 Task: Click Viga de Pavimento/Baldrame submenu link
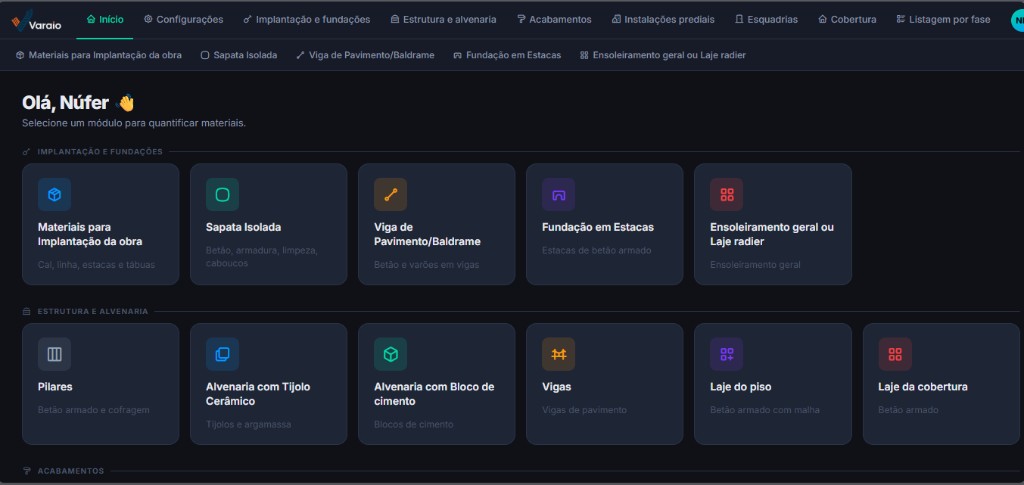tap(365, 55)
